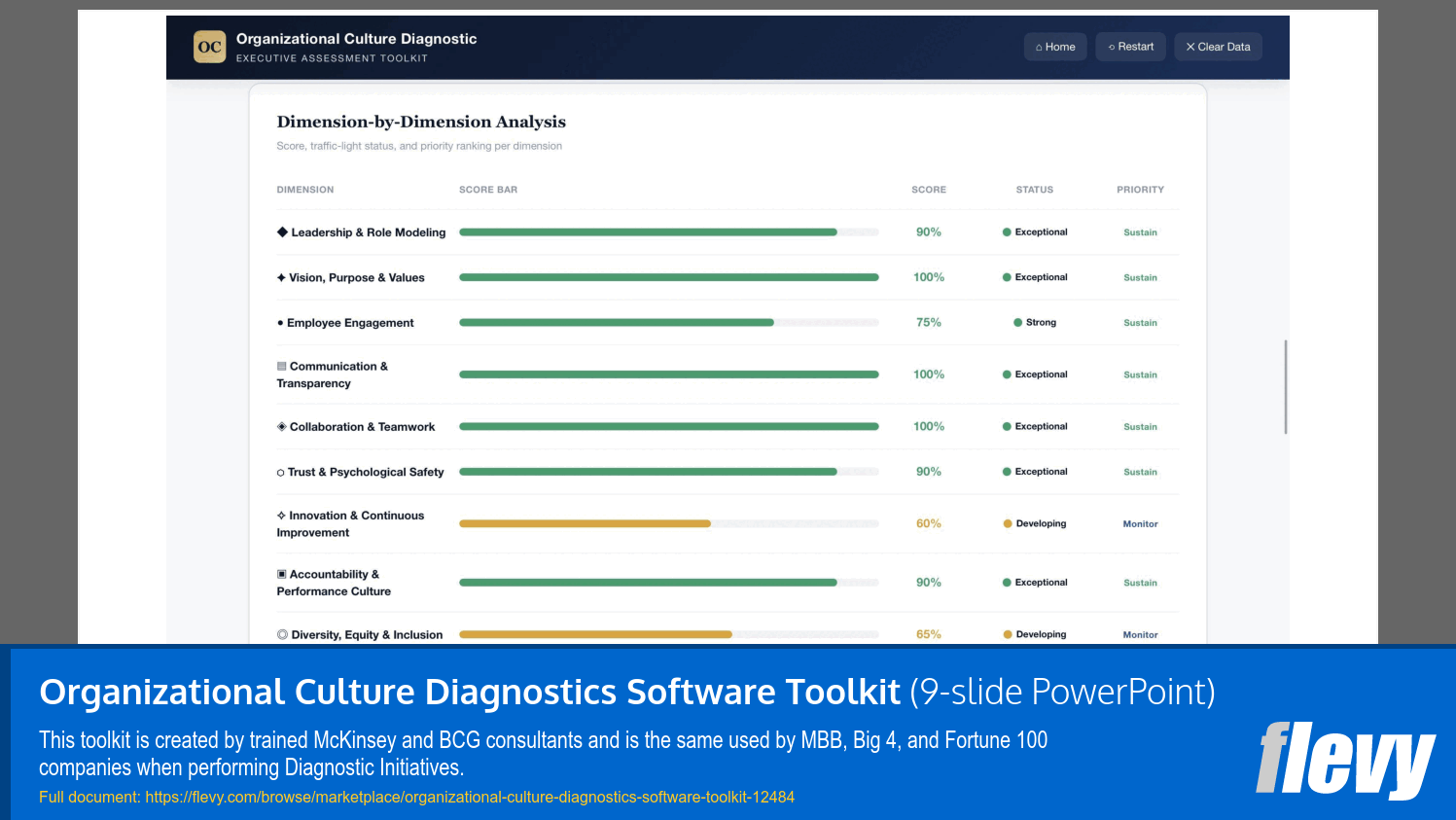Click the Accountability & Performance Culture label
Screen dimensions: 1456x820
(334, 583)
